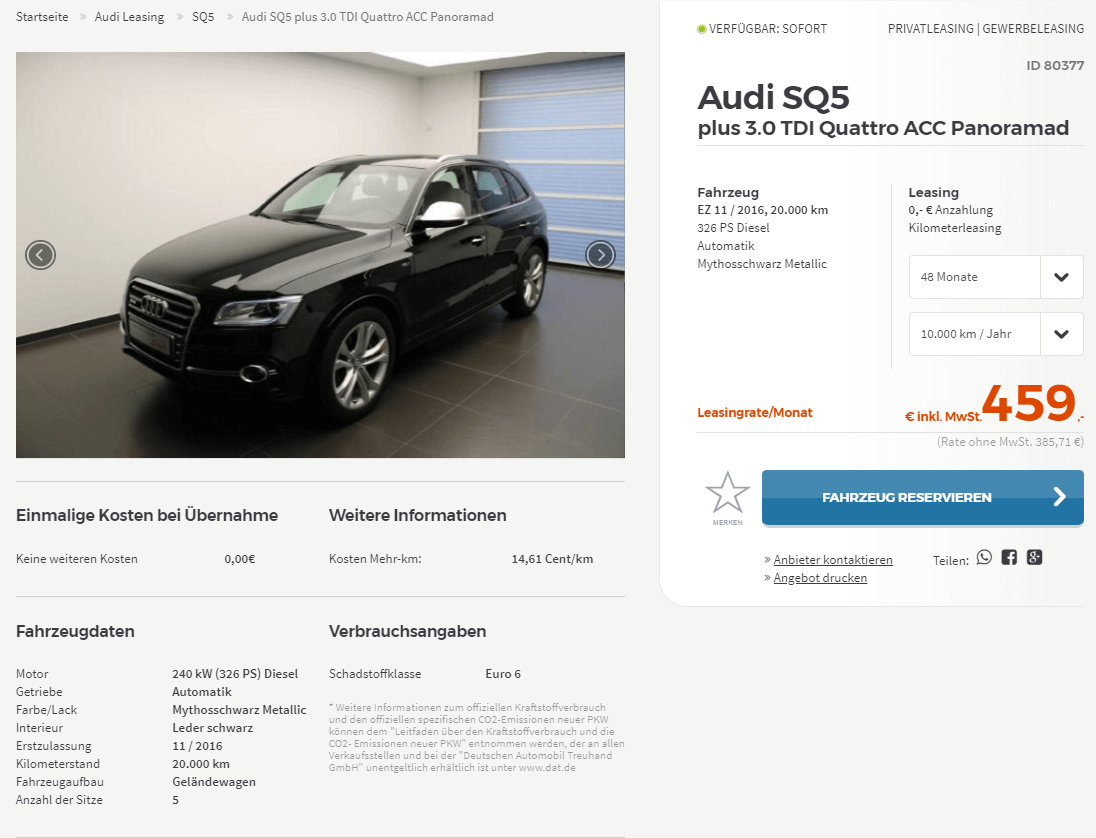Image resolution: width=1096 pixels, height=838 pixels.
Task: Expand lease duration chevron arrow
Action: coord(1061,277)
